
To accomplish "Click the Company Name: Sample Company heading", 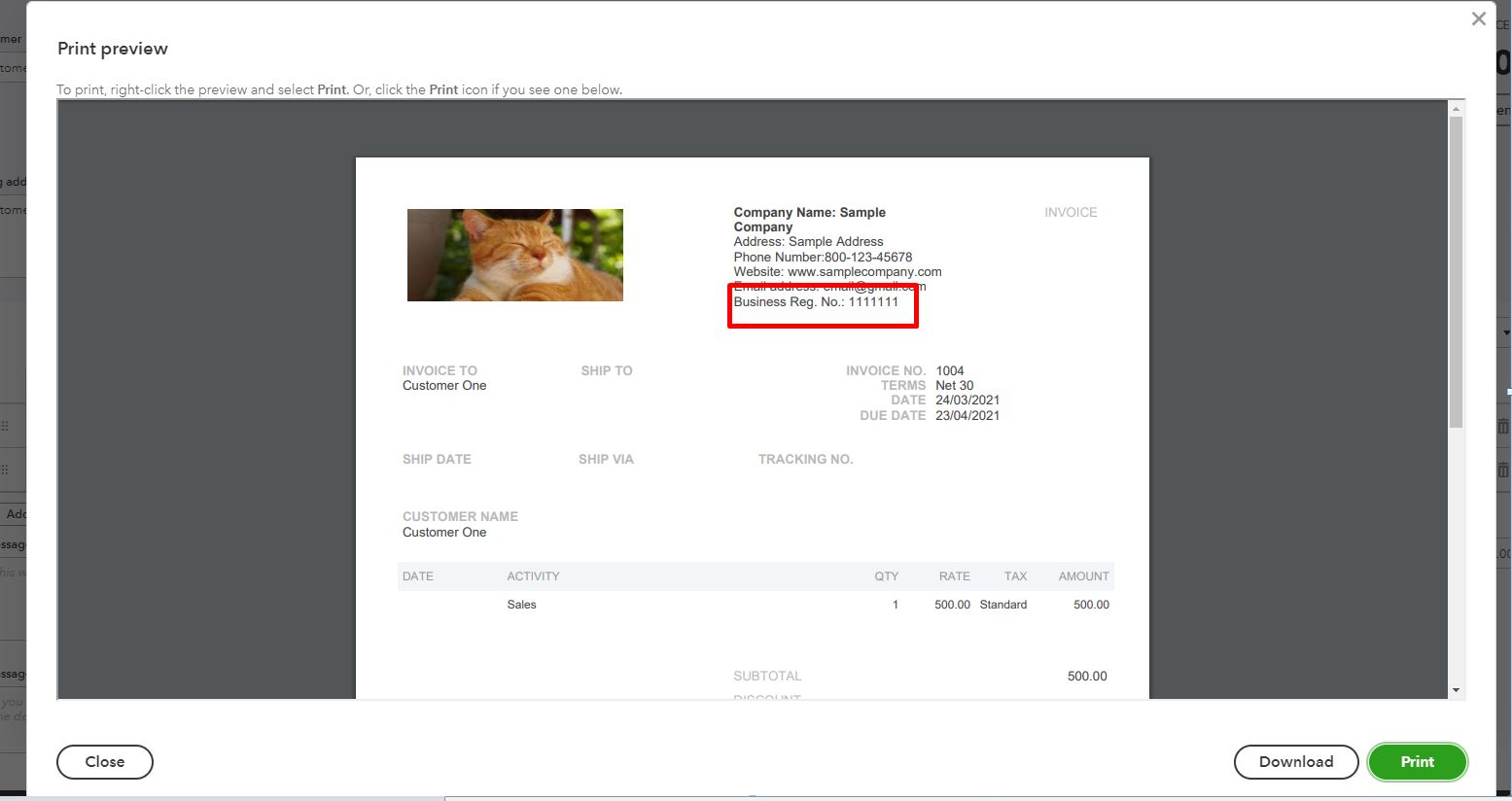I will (x=810, y=220).
